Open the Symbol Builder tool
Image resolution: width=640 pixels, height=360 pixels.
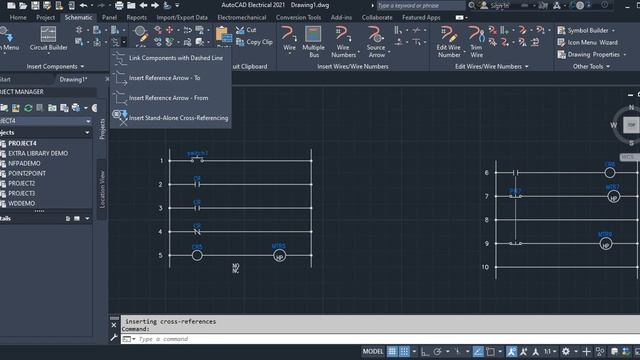(x=583, y=31)
